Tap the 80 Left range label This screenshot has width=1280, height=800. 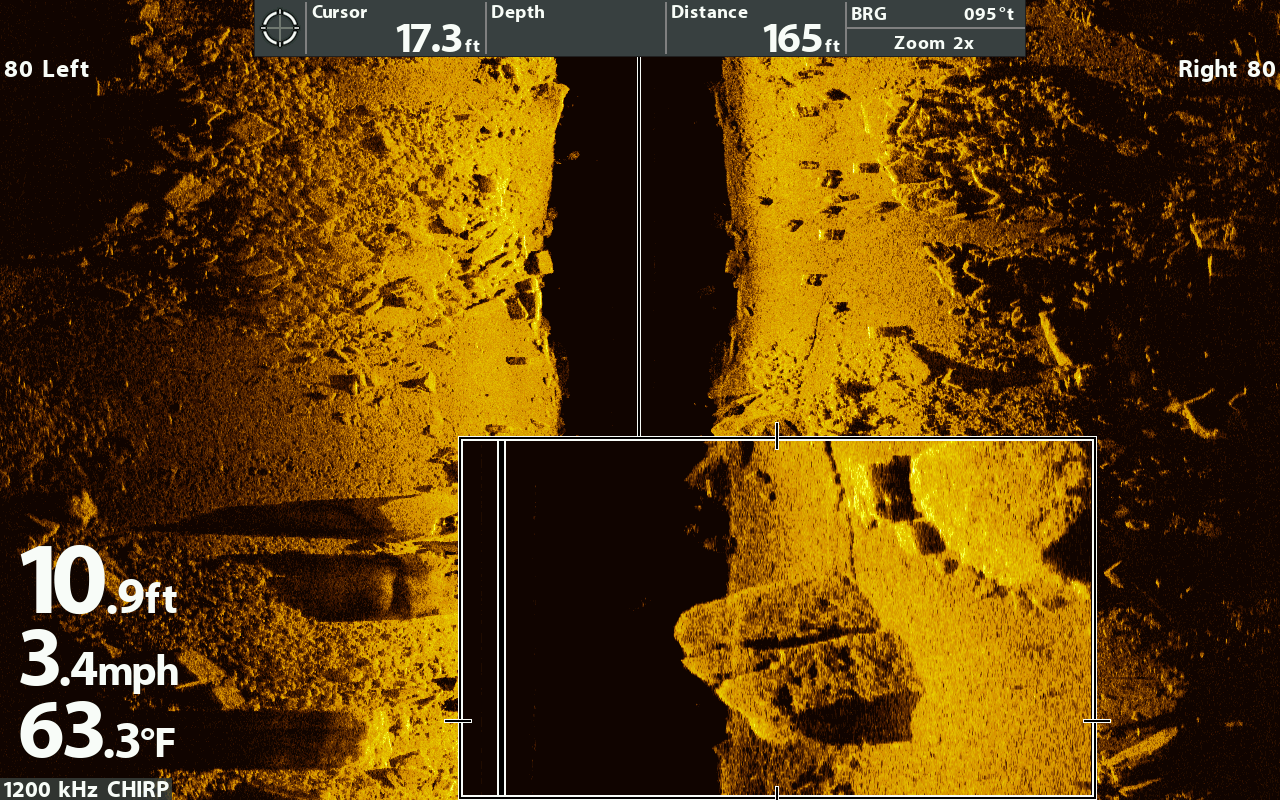(47, 69)
